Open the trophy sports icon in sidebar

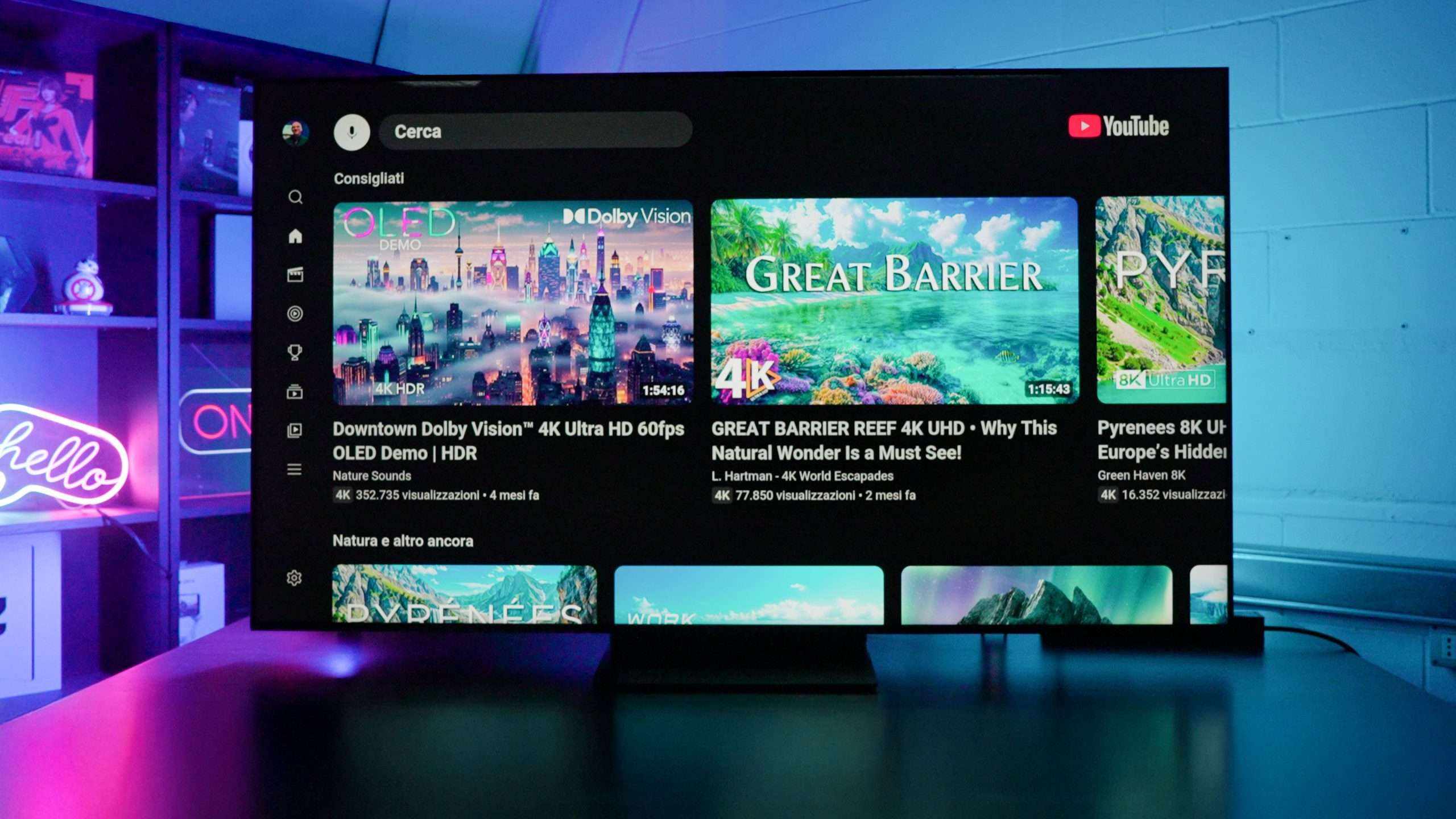tap(295, 353)
